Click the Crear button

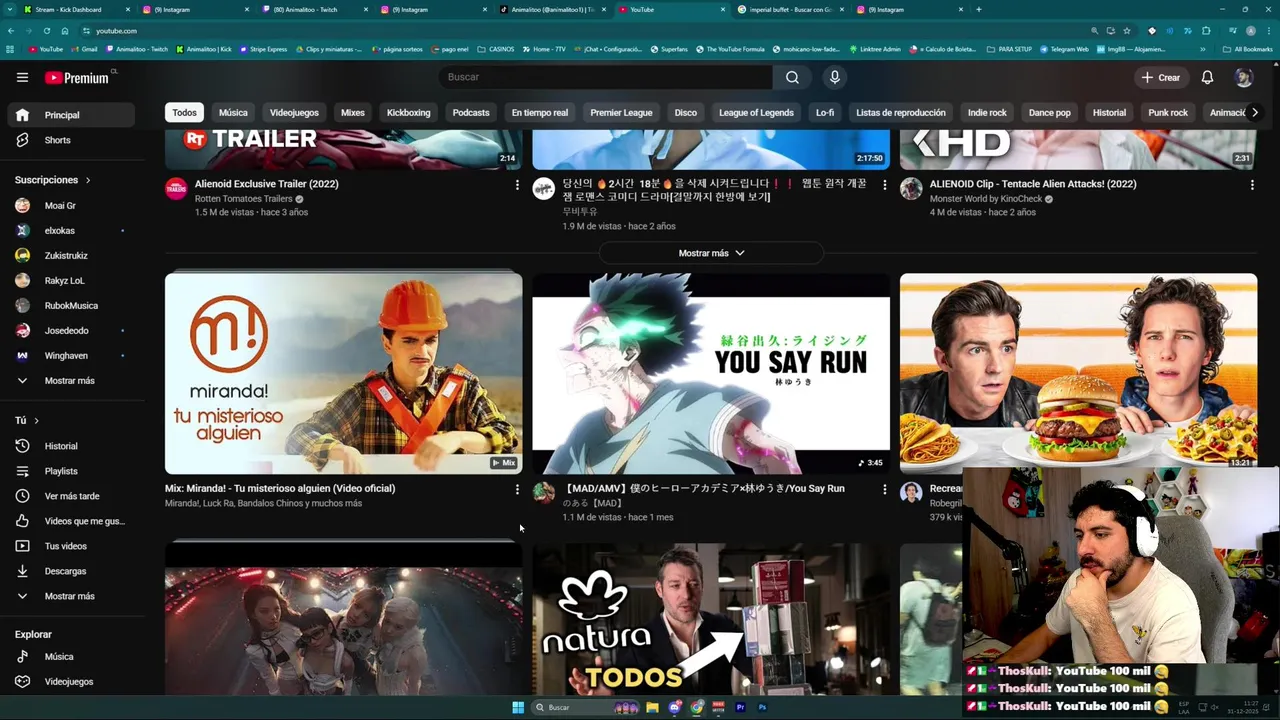[x=1160, y=77]
